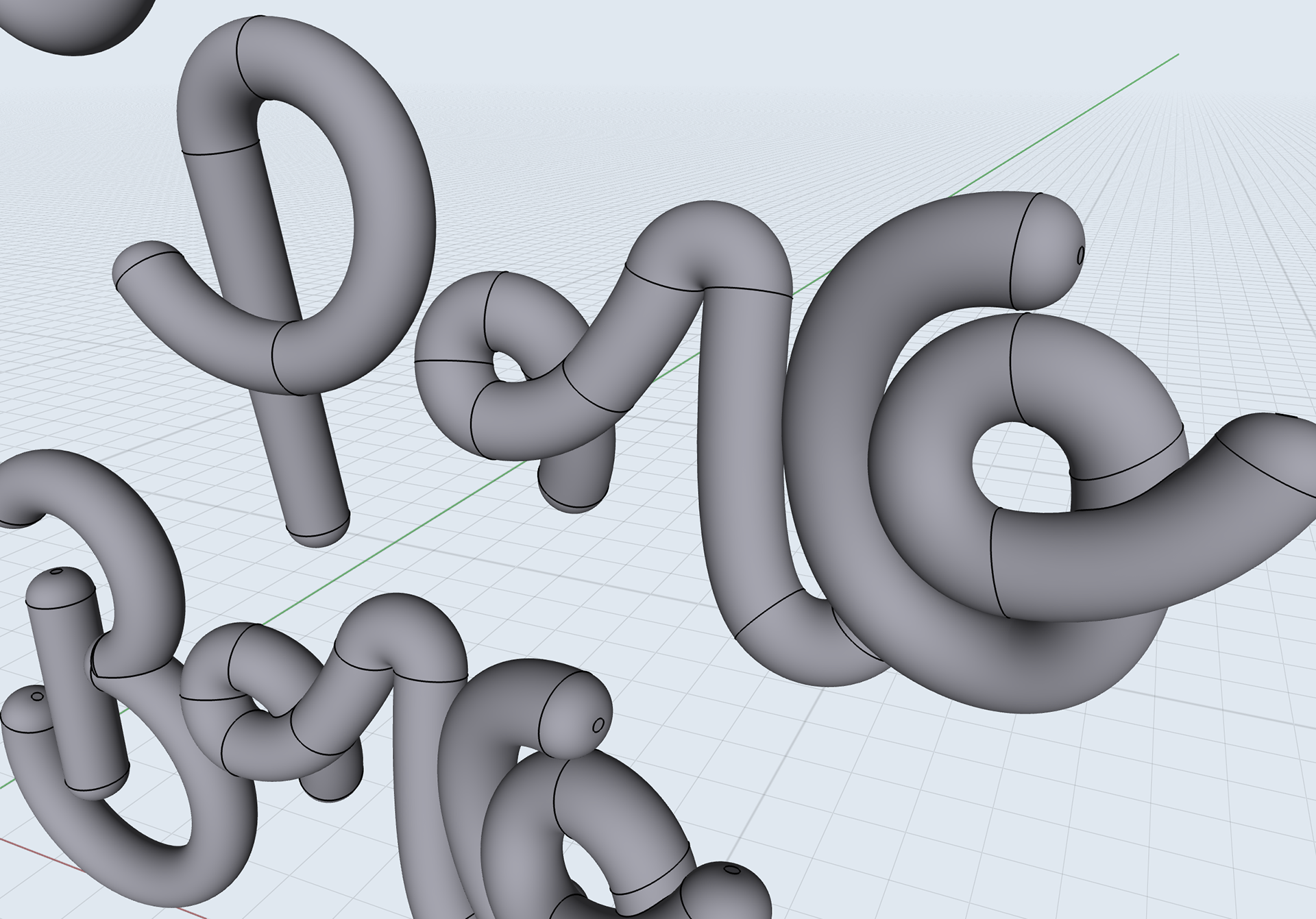
Task: Click the small circle atop the lower-left vertical cylinder
Action: 58,571
